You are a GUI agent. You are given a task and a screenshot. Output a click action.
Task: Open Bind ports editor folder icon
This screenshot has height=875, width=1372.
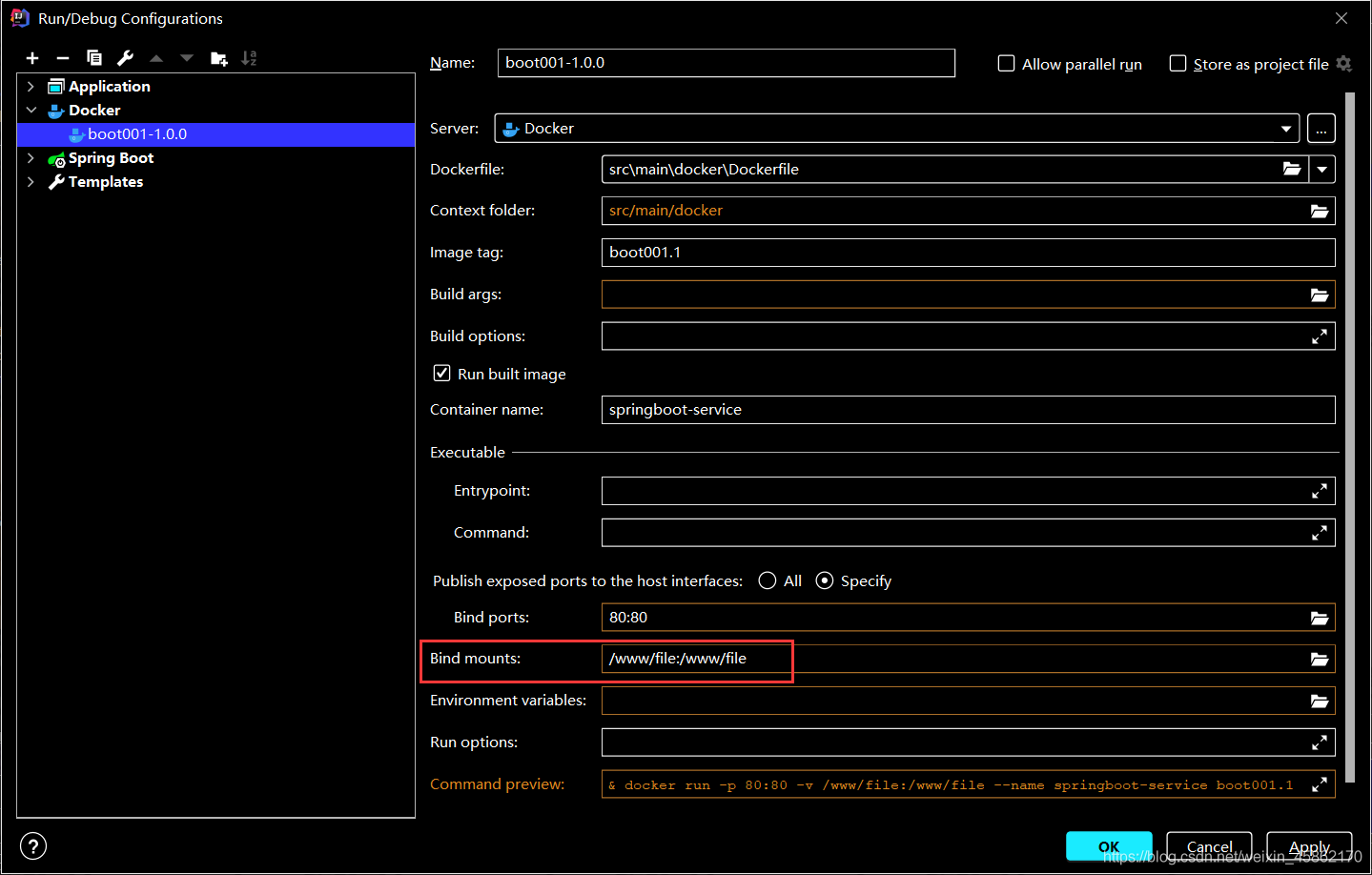click(1320, 618)
